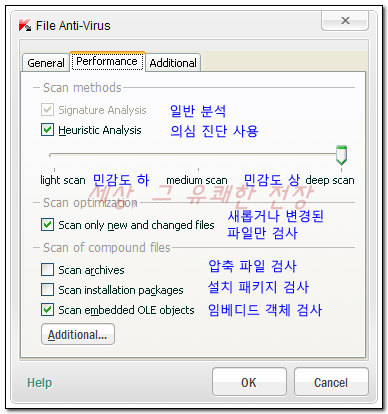
Task: Select the Performance tab
Action: [107, 61]
